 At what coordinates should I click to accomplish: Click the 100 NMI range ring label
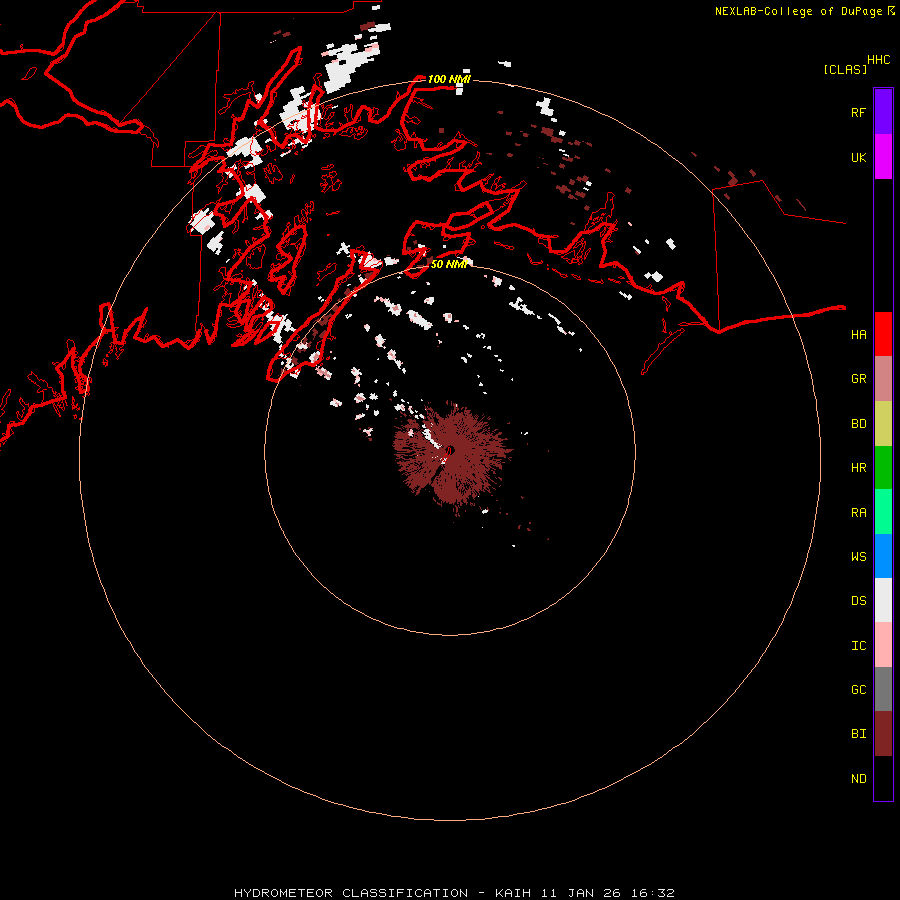[x=449, y=79]
